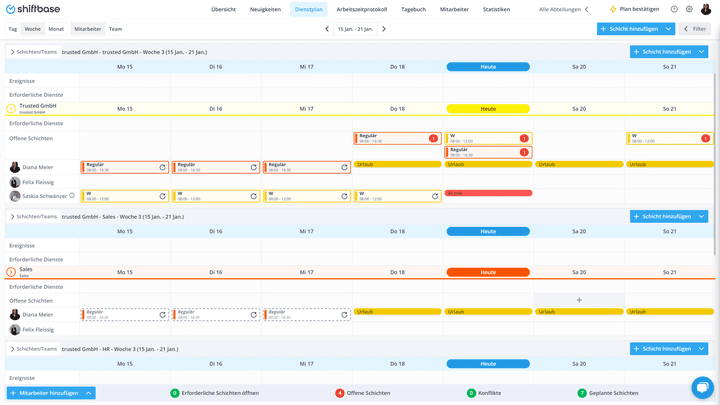Open dropdown arrow beside top Schicht hinzufügen
This screenshot has height=405, width=720.
point(669,29)
